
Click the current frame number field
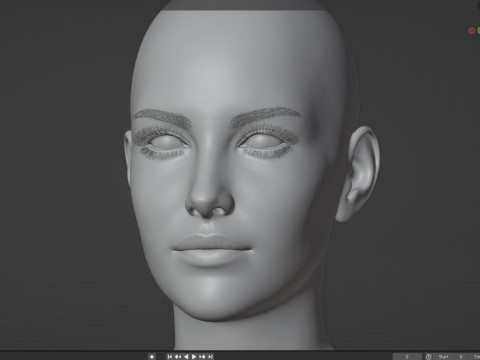(x=407, y=357)
